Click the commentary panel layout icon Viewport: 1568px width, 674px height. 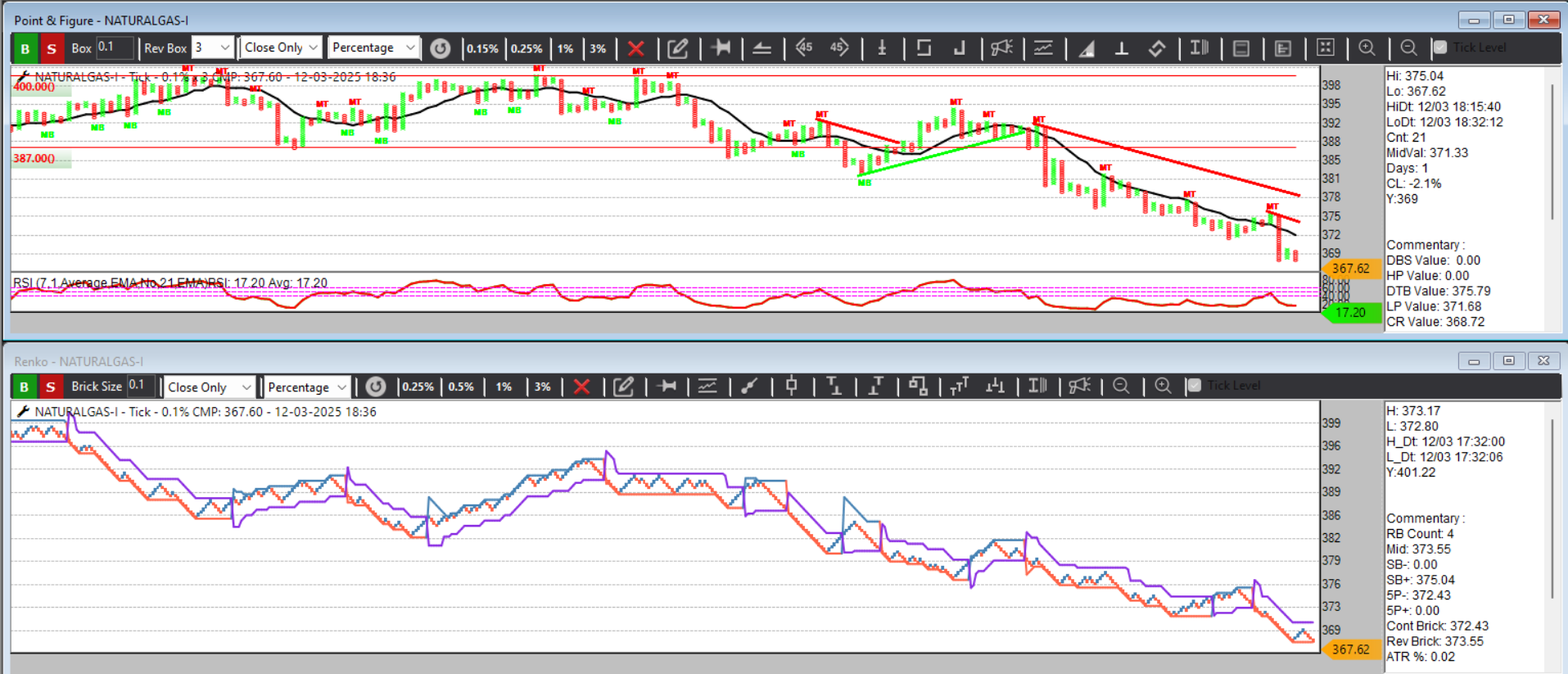1283,48
